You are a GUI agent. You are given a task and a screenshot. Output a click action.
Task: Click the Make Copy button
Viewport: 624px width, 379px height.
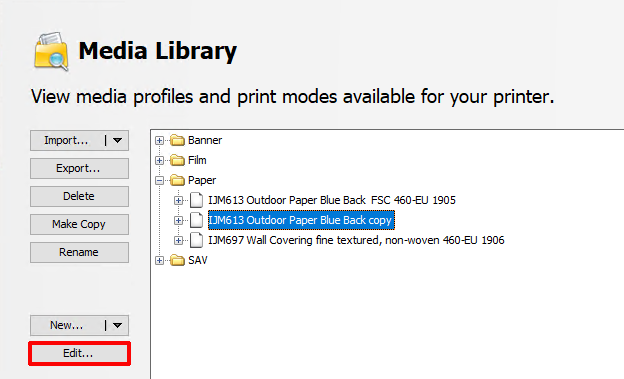pos(79,224)
